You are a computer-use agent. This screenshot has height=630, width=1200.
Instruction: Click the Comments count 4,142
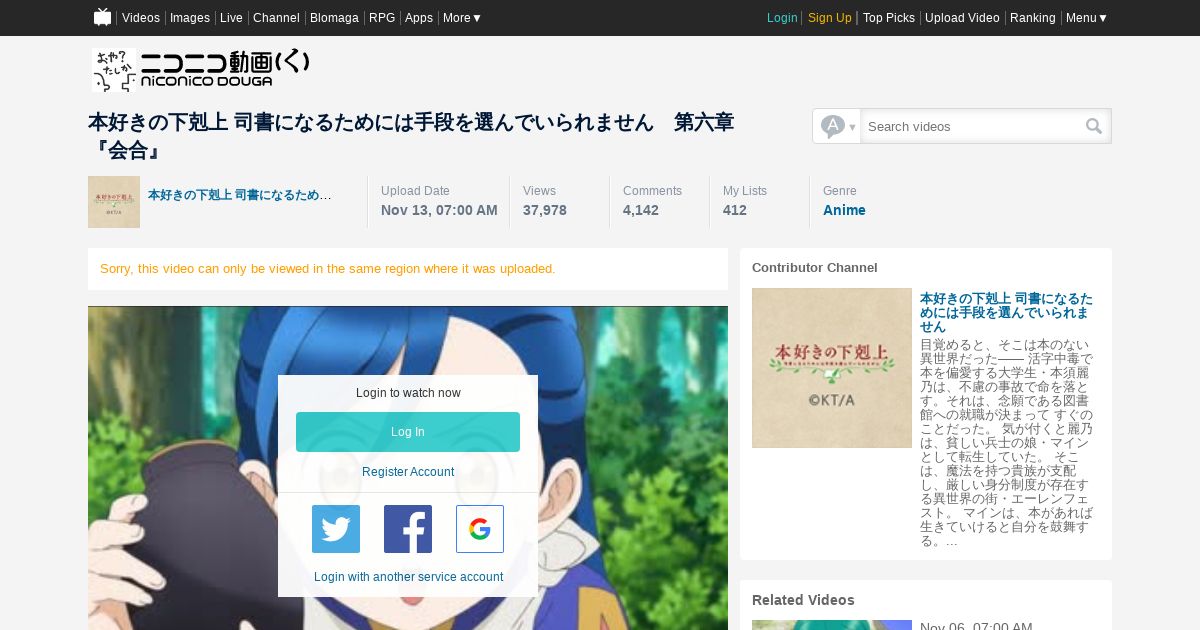pos(641,210)
